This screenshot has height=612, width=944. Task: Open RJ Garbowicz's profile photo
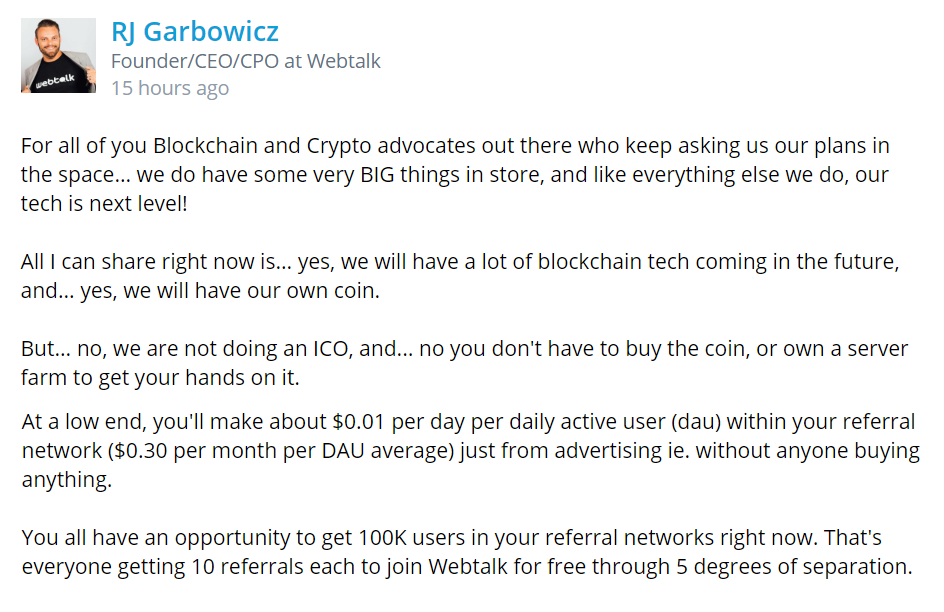click(x=58, y=55)
